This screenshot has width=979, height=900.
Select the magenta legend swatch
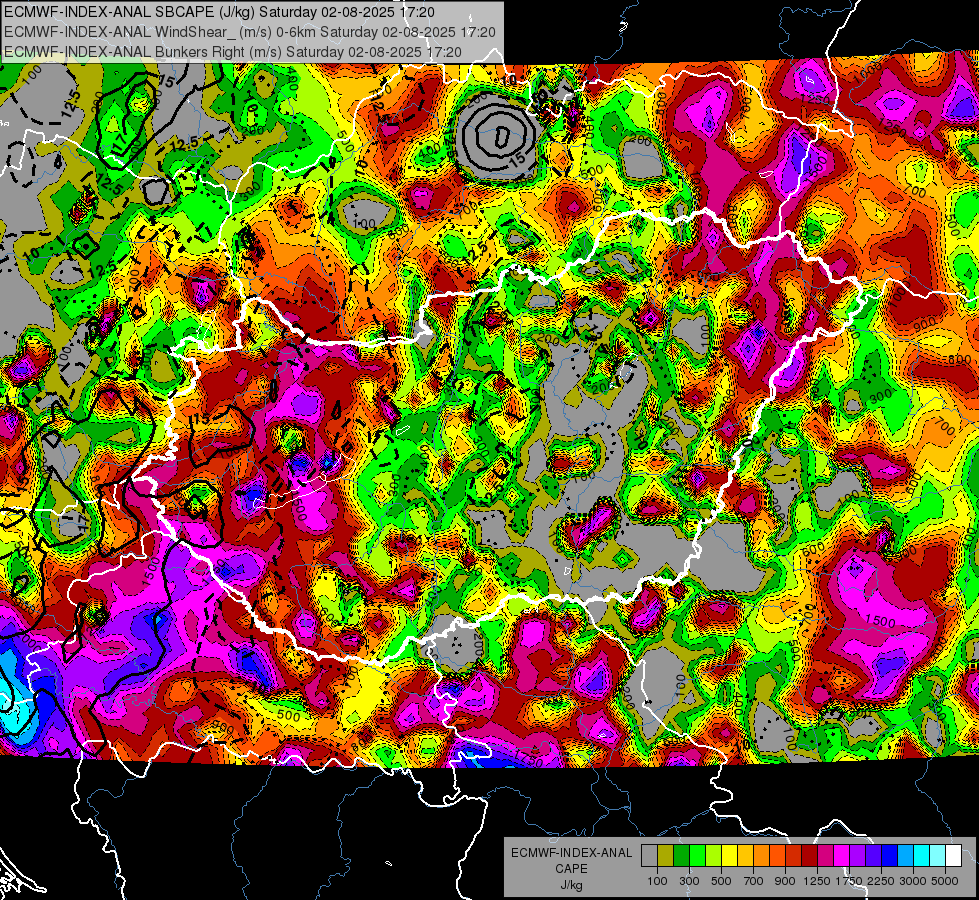click(x=842, y=856)
